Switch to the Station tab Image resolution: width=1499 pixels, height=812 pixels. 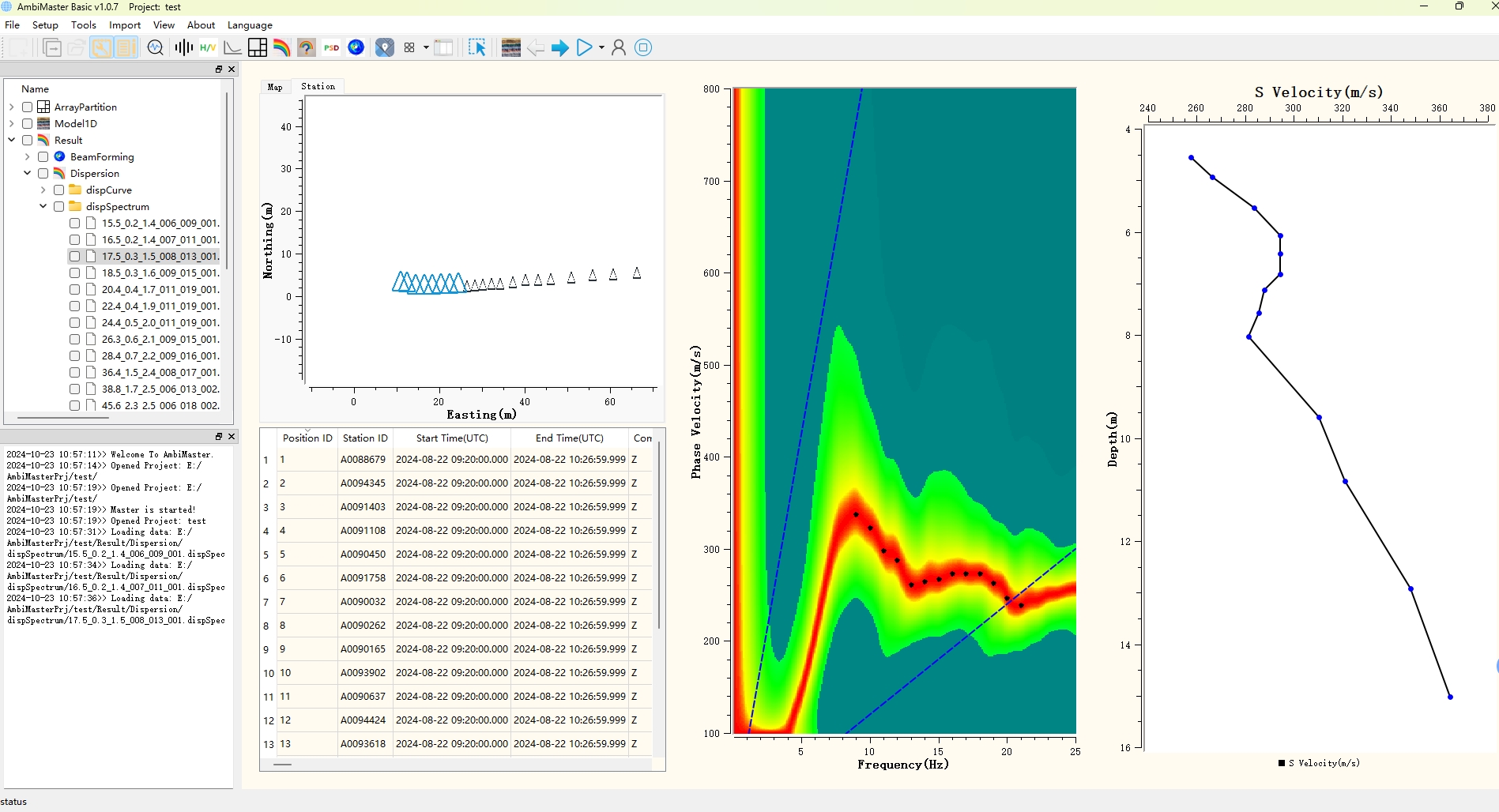tap(318, 86)
